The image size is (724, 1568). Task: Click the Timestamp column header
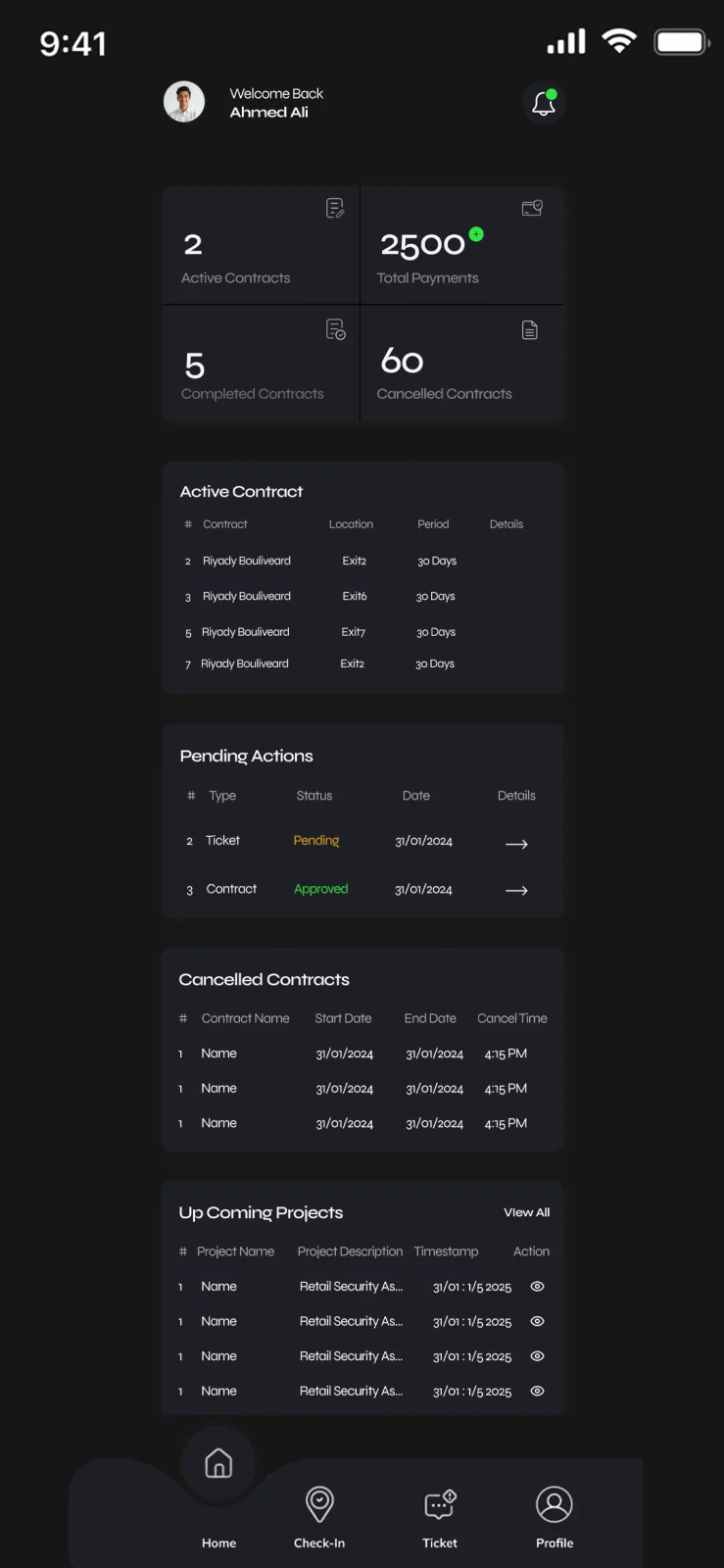click(446, 1251)
